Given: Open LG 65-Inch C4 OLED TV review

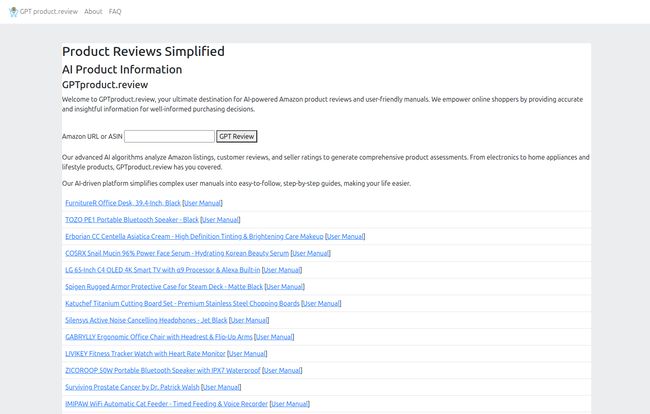Looking at the screenshot, I should (x=162, y=270).
